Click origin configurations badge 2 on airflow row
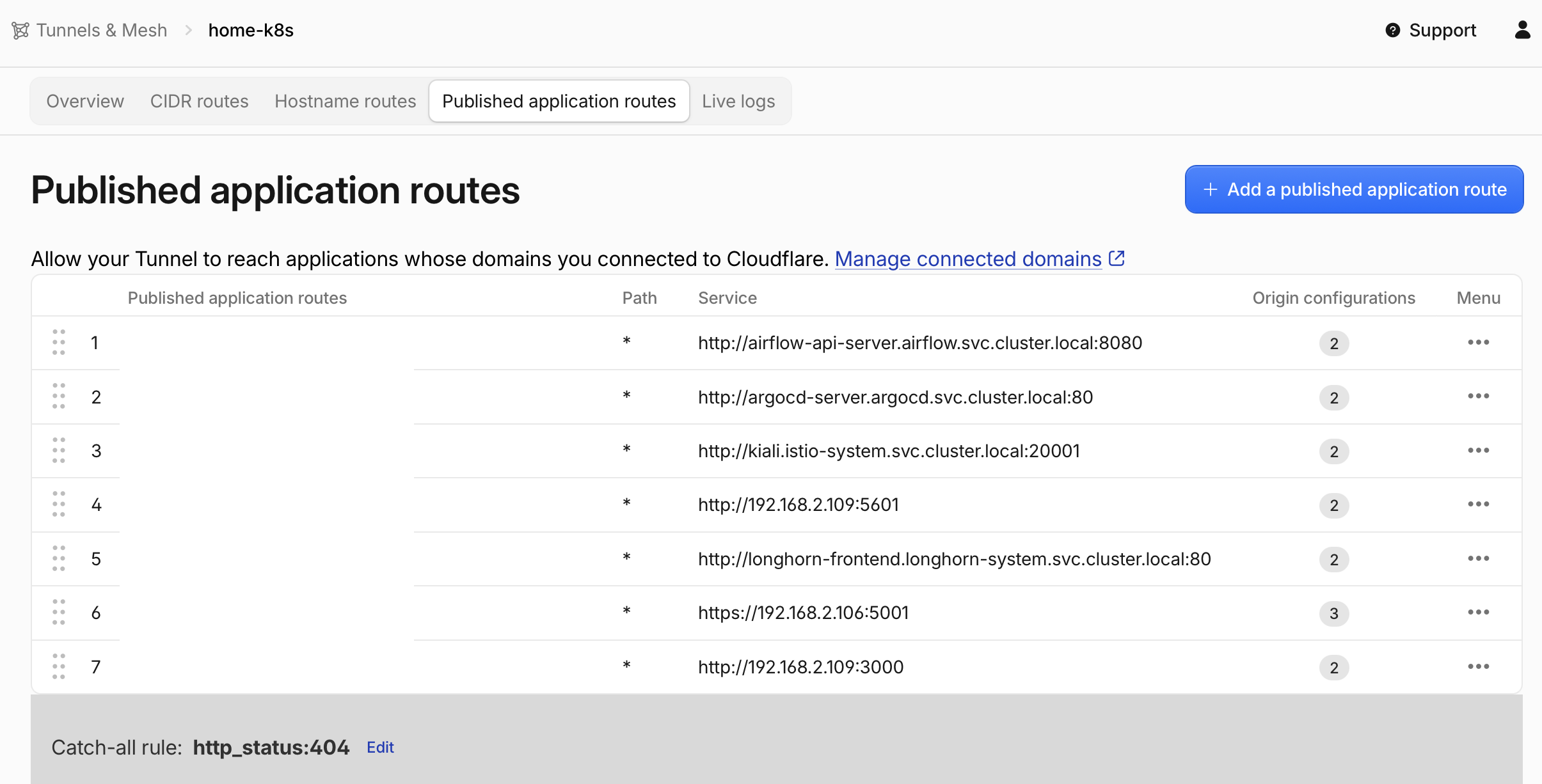 (x=1334, y=343)
